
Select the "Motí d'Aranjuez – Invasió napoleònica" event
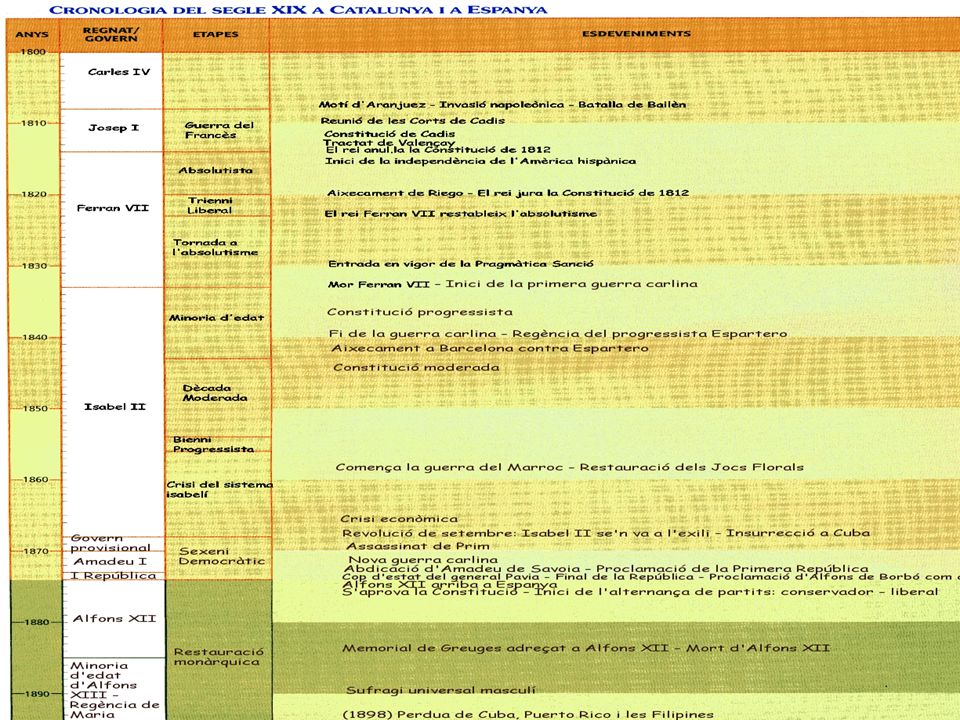[x=502, y=105]
